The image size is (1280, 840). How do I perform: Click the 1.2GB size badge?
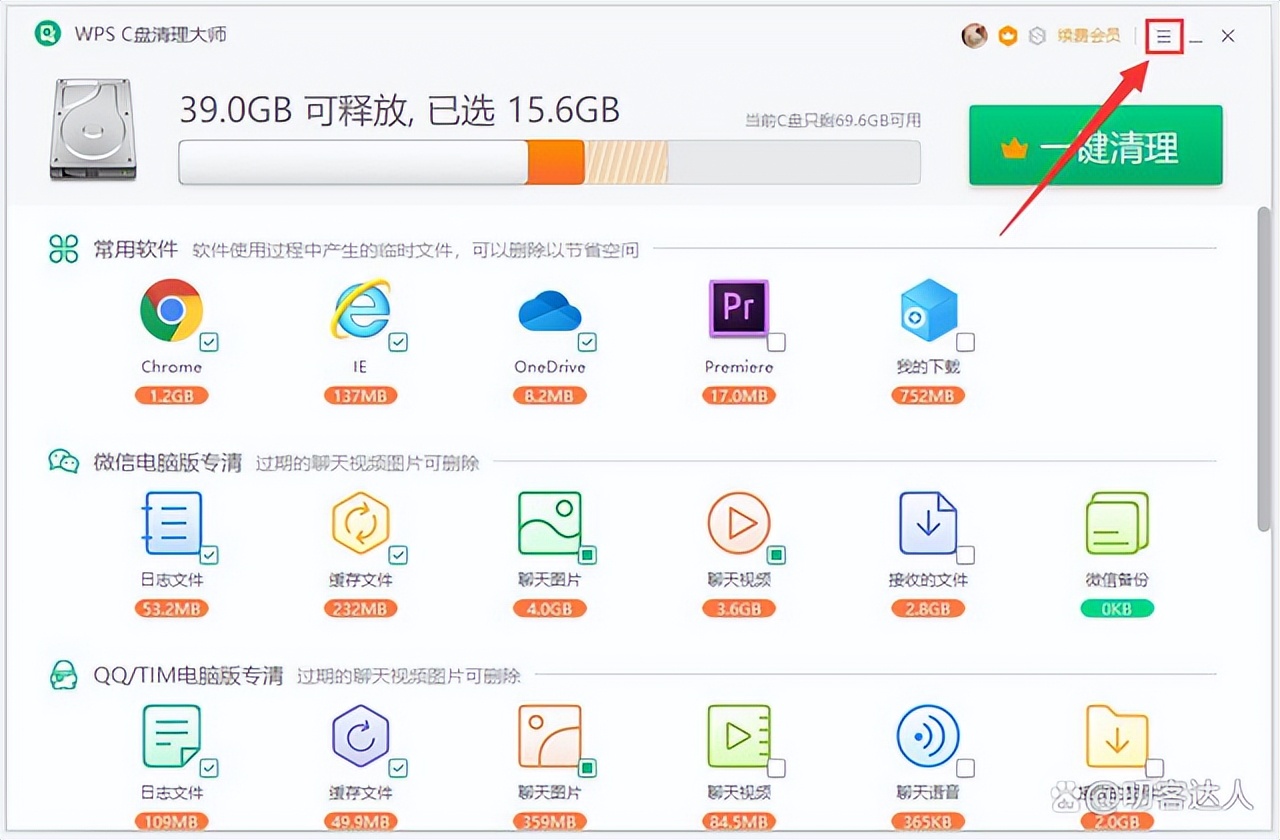click(171, 396)
